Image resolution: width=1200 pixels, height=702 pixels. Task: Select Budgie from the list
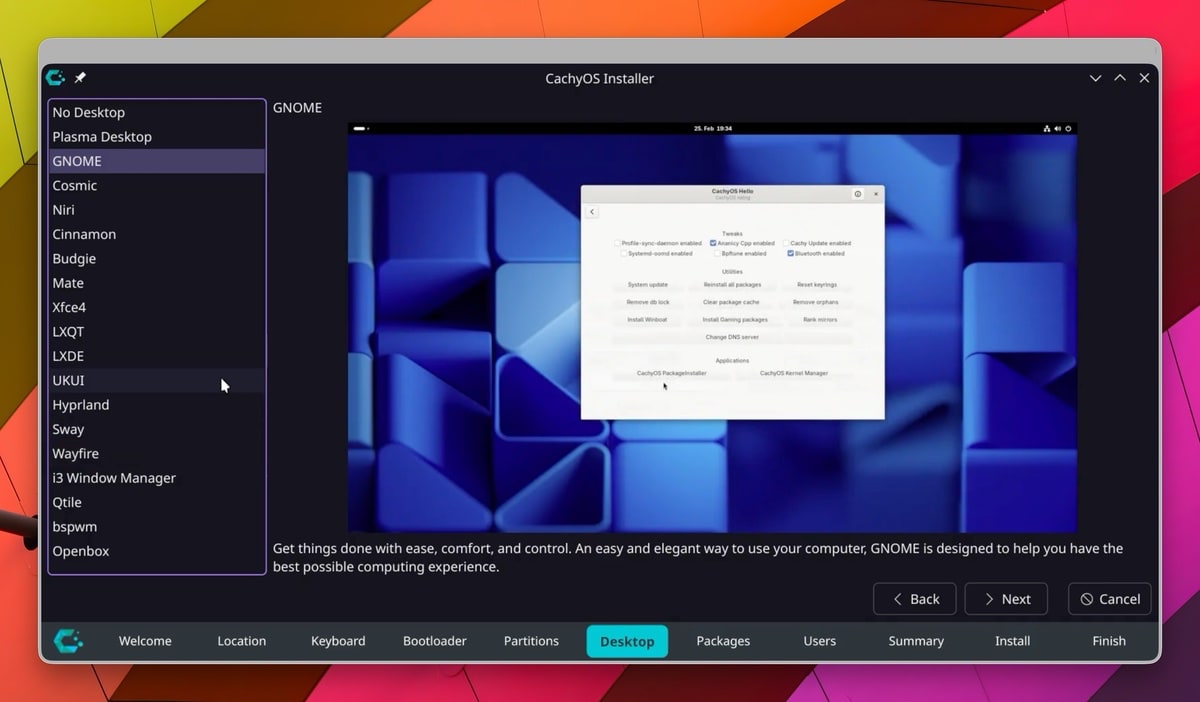[x=157, y=258]
